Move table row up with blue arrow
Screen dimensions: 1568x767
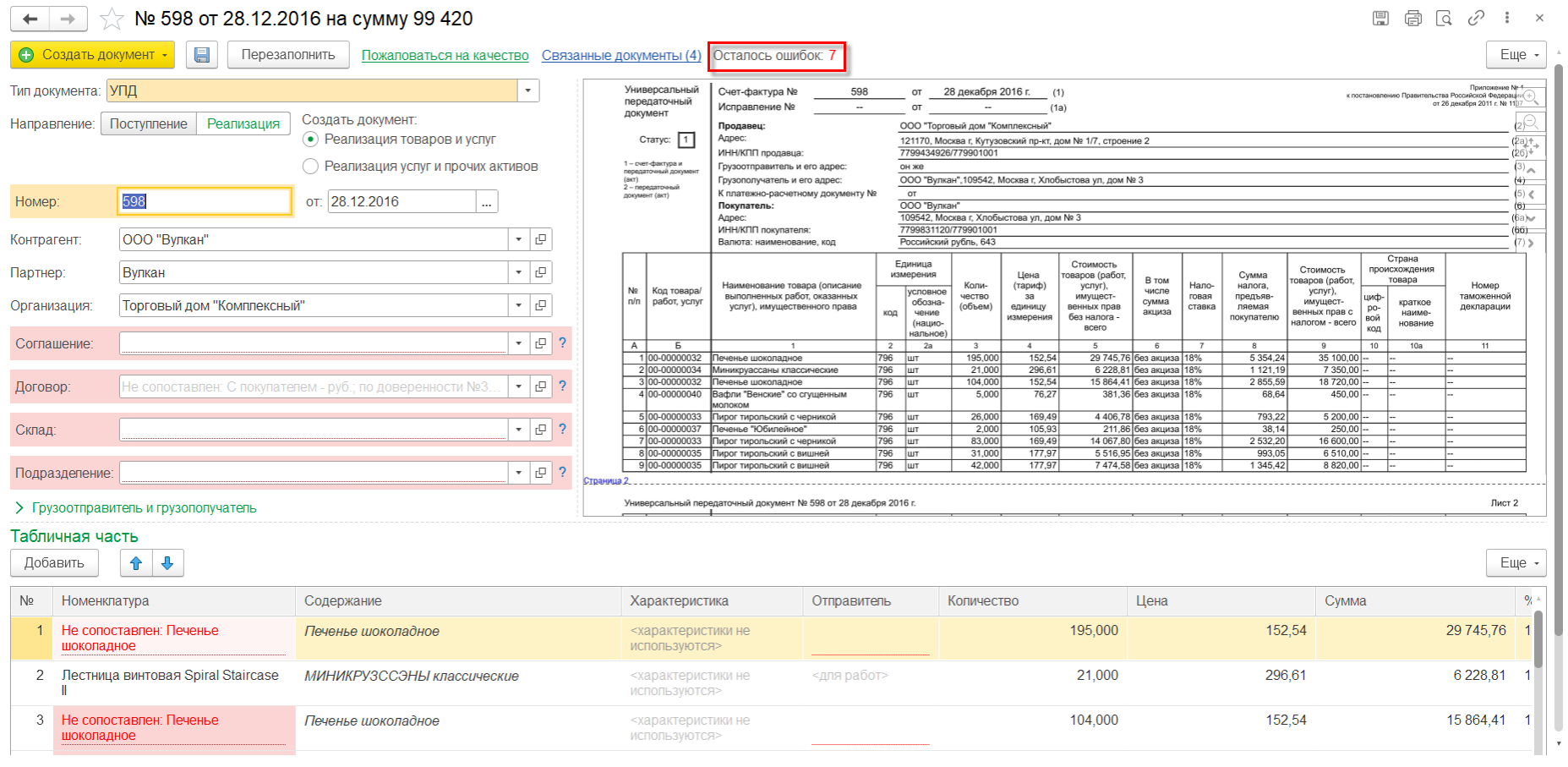[136, 563]
